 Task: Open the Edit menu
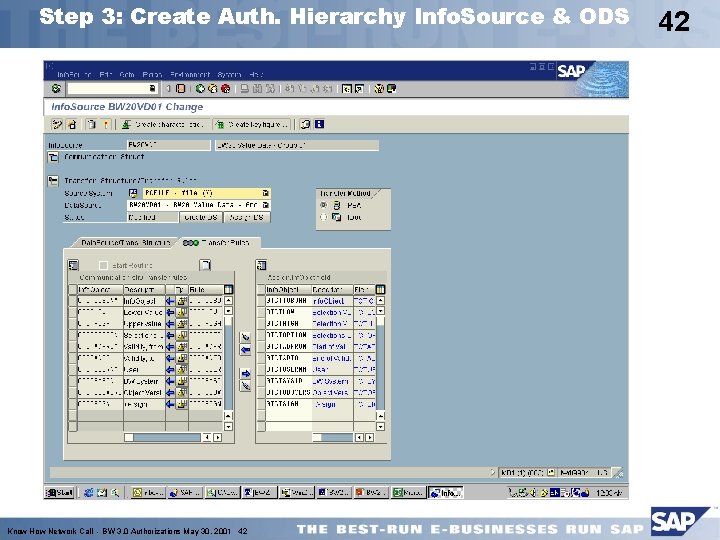pos(106,74)
